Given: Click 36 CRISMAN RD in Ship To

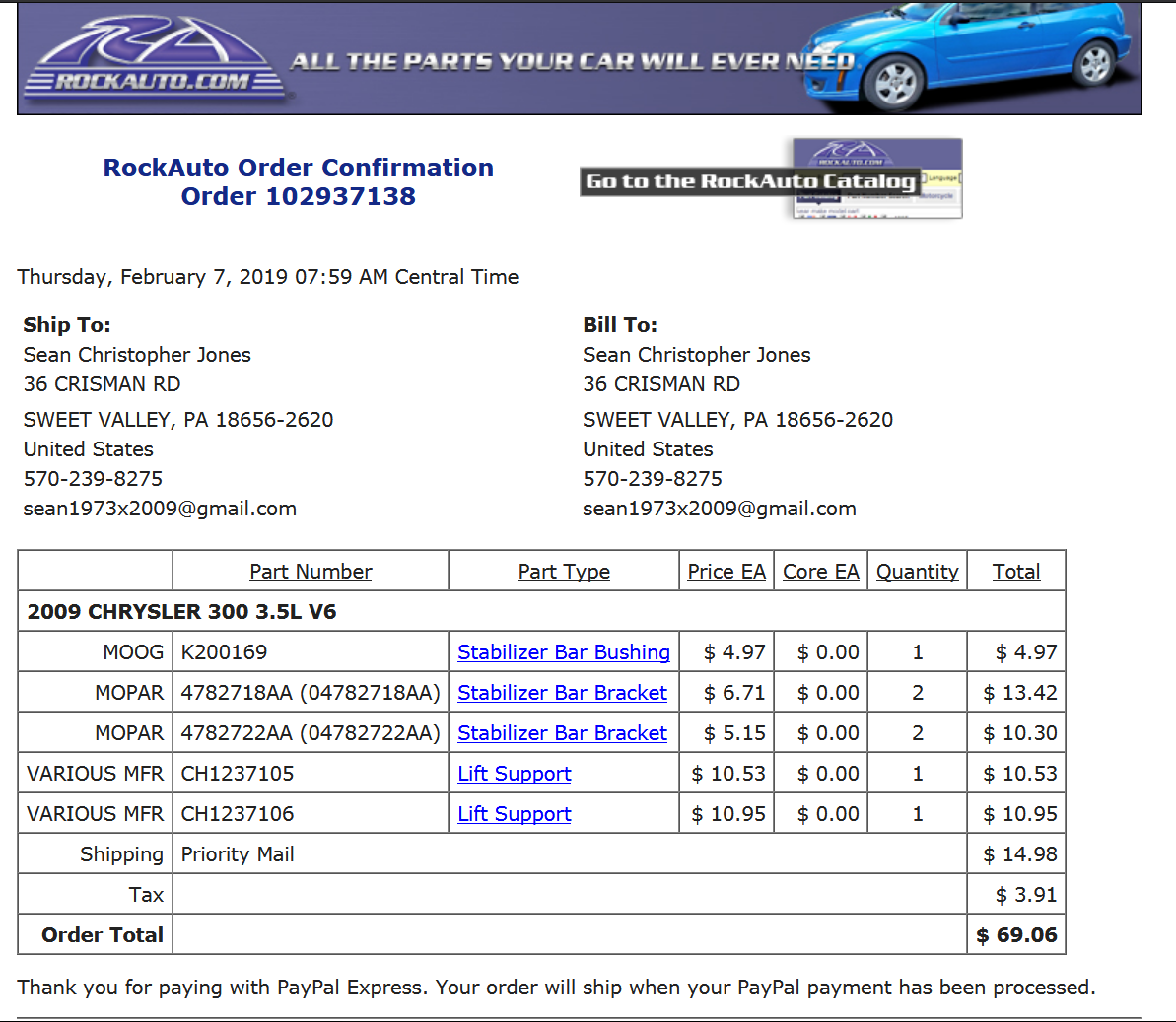Looking at the screenshot, I should [x=102, y=384].
